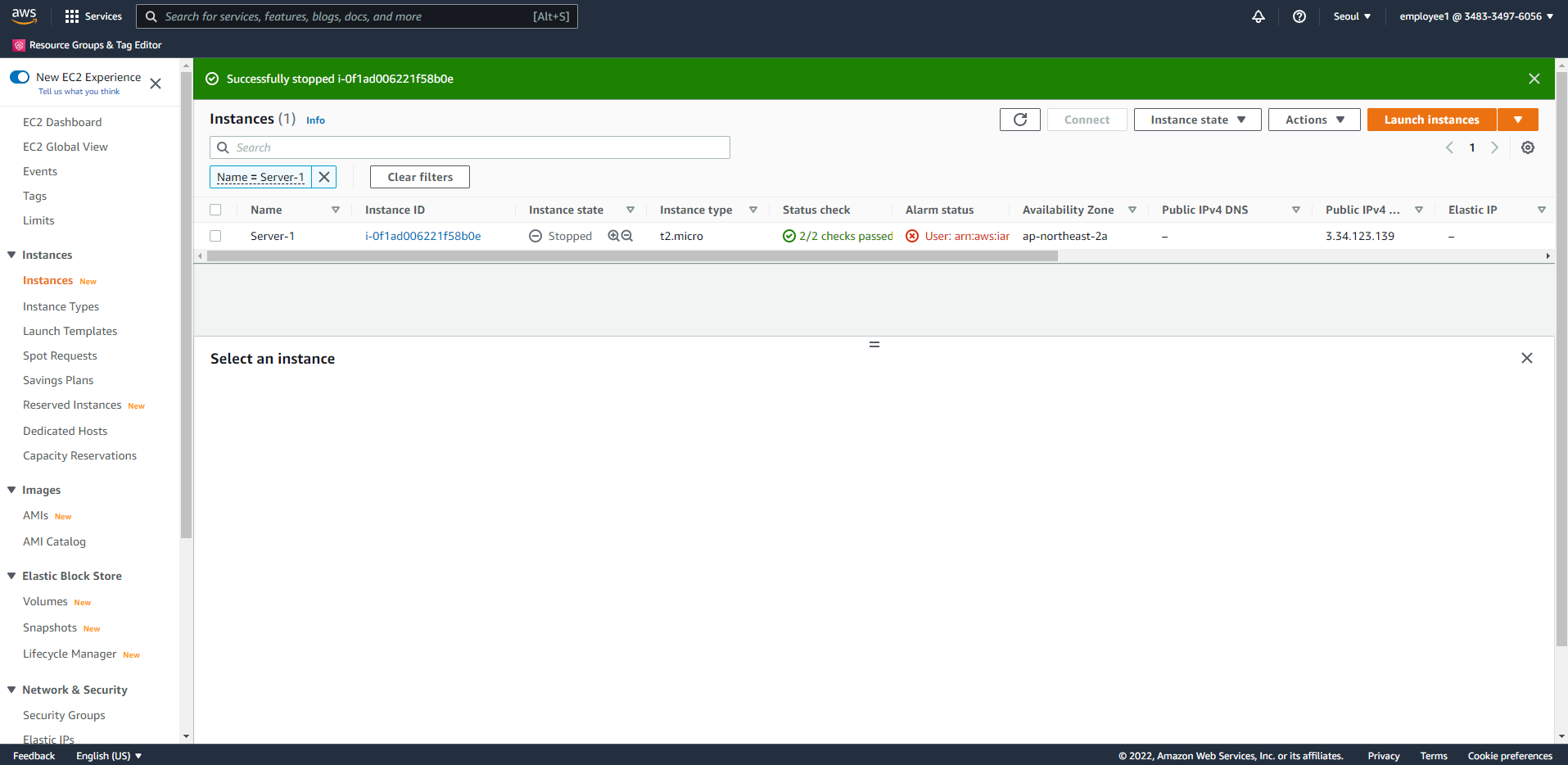Sort by Elastic IP column arrow
The height and width of the screenshot is (765, 1568).
pyautogui.click(x=1542, y=210)
